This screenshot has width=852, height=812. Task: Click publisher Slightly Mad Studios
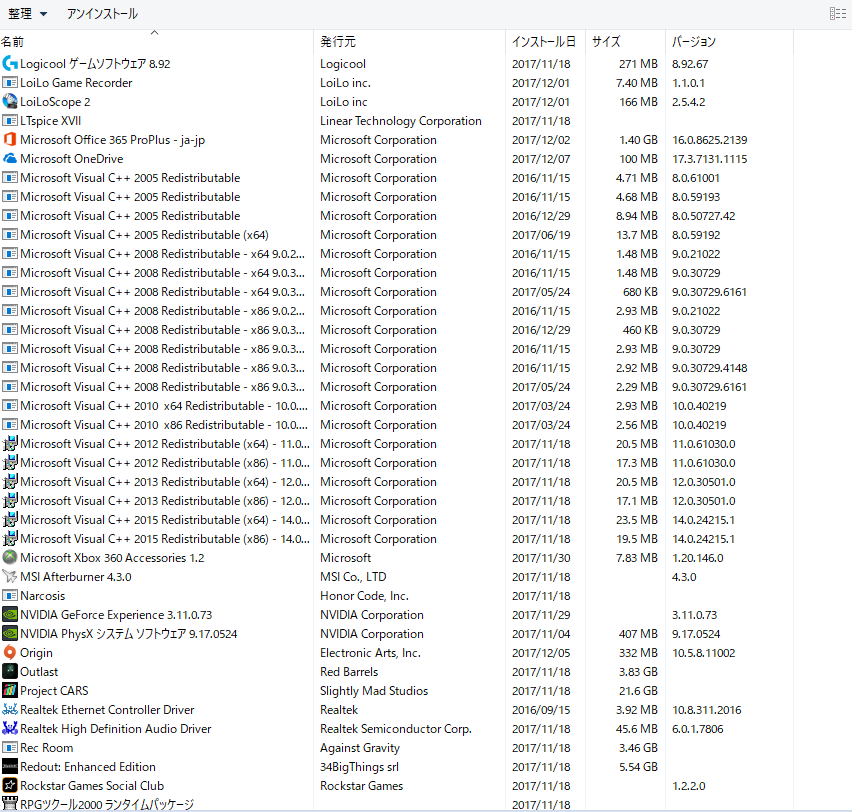(374, 691)
